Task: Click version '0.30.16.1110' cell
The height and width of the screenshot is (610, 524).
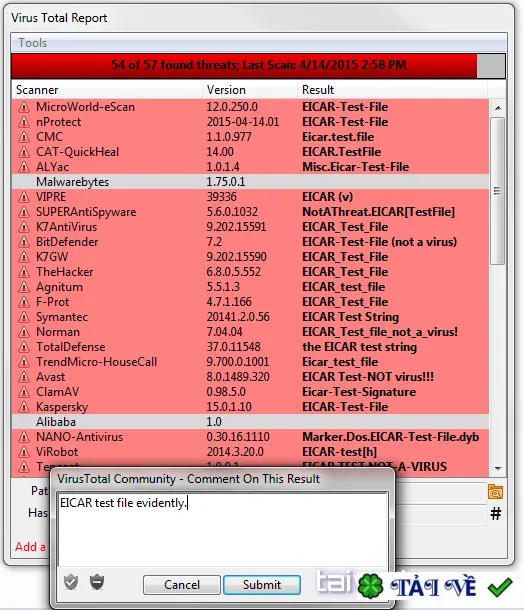Action: point(238,437)
